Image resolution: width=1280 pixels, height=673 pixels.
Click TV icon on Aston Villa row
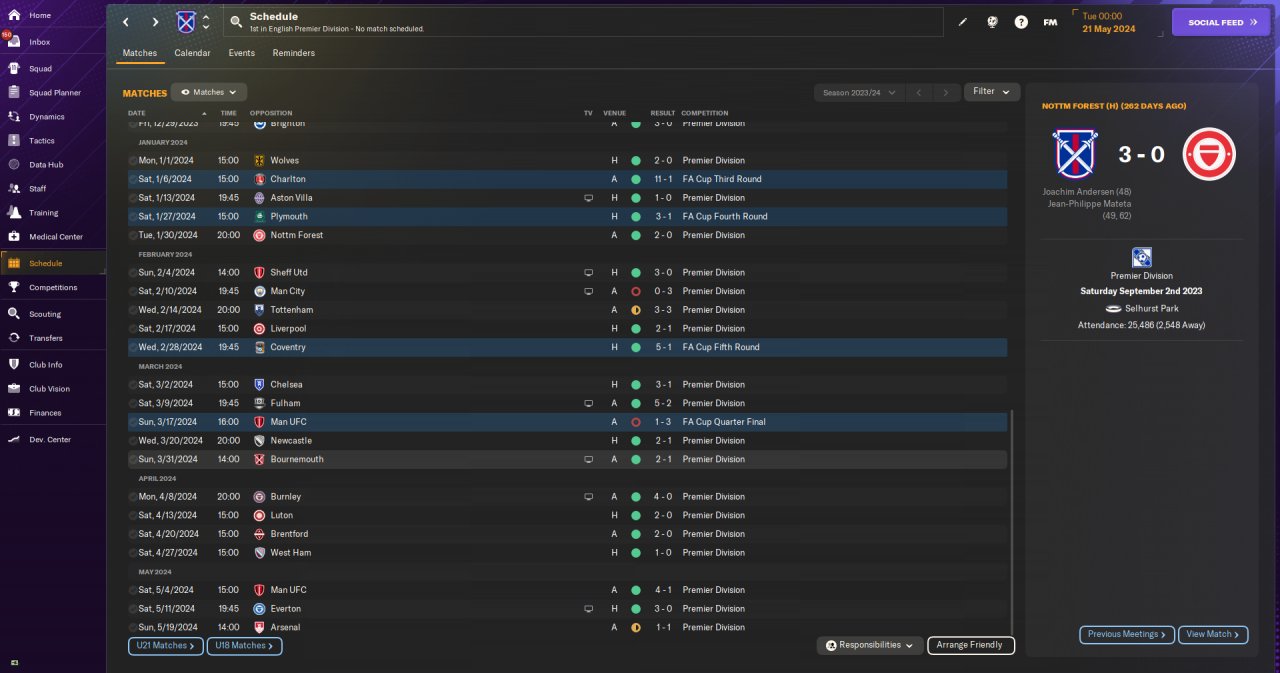pyautogui.click(x=589, y=198)
